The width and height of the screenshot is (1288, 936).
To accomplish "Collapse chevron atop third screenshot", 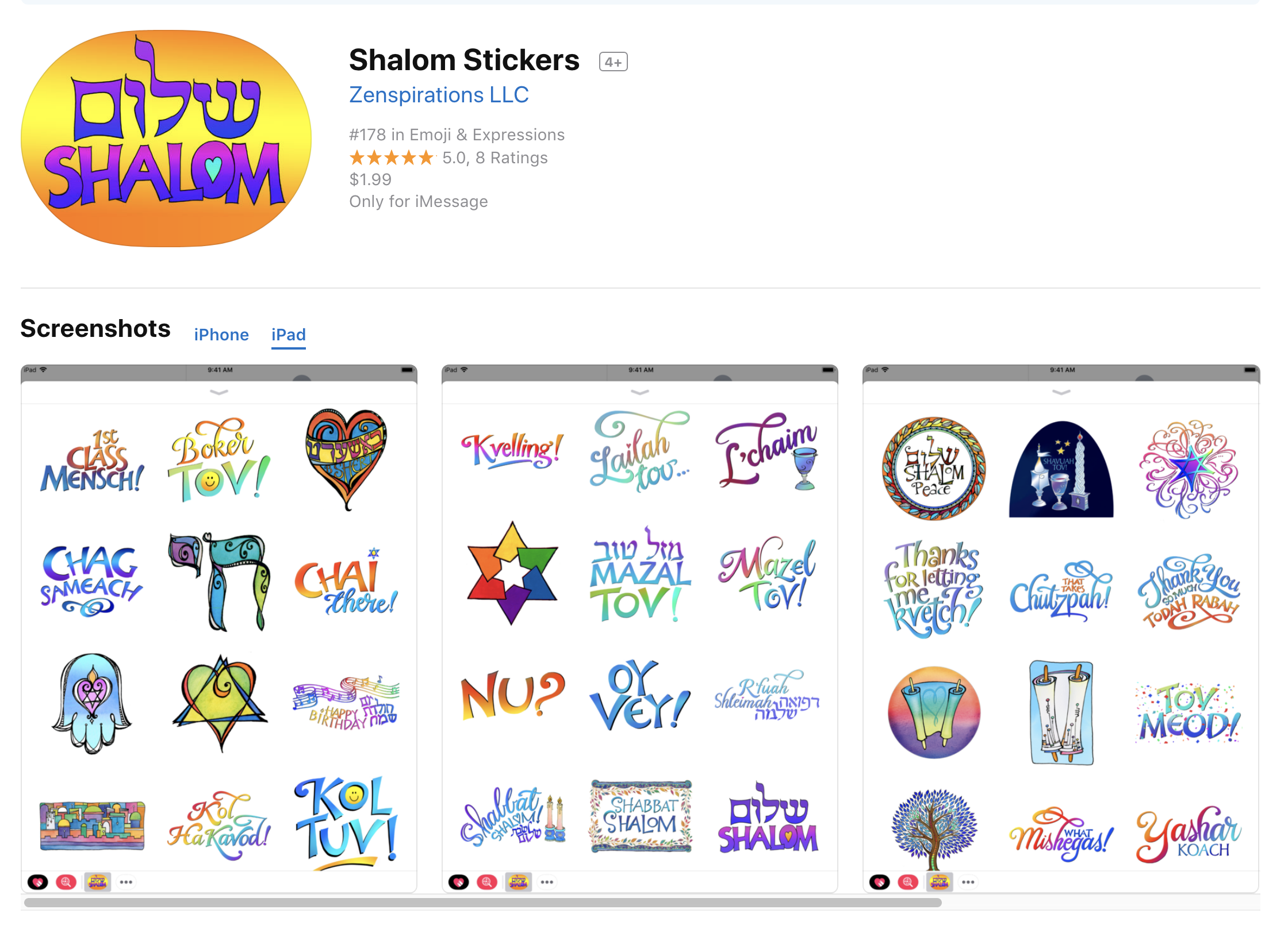I will click(x=1061, y=392).
